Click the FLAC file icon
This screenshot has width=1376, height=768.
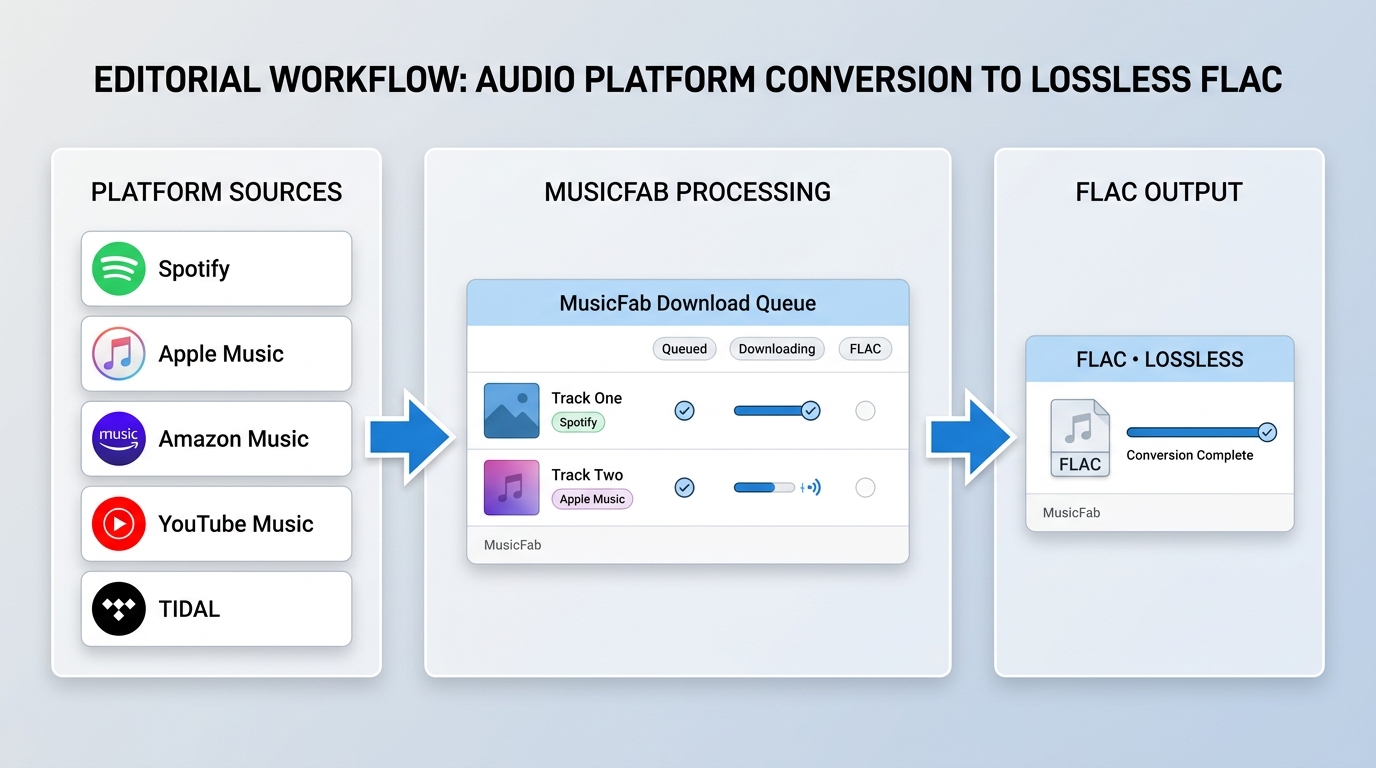click(1080, 438)
